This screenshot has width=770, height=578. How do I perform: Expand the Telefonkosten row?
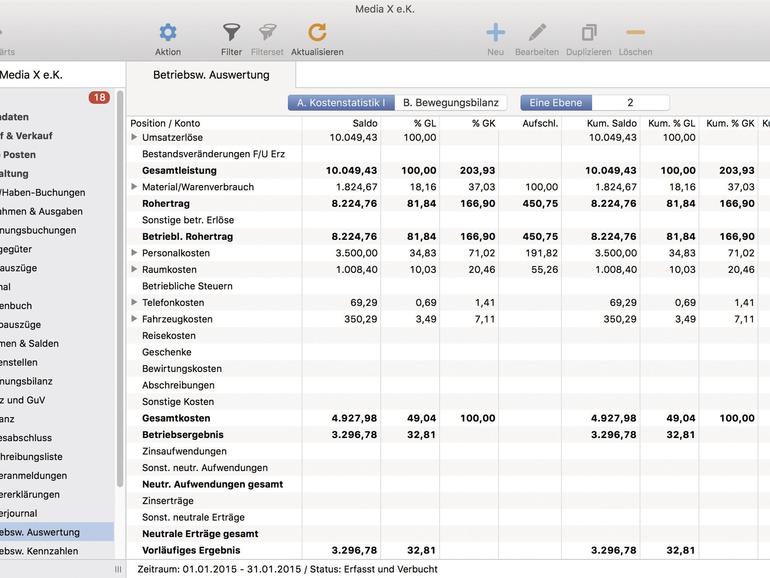(x=134, y=302)
